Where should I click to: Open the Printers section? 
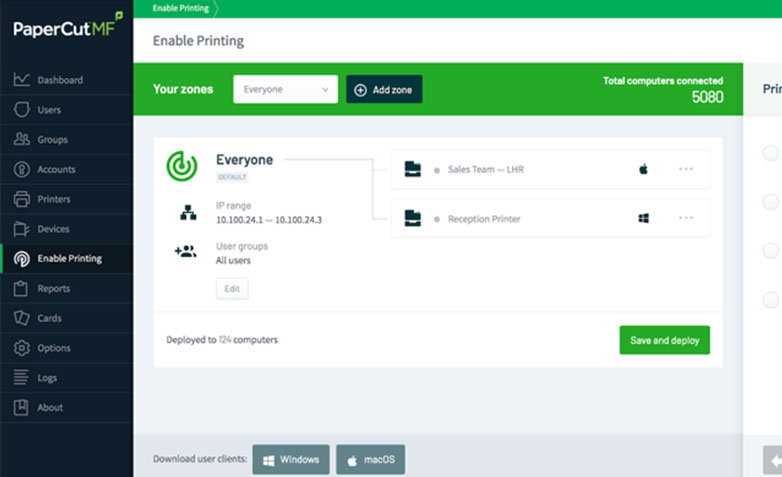click(67, 199)
